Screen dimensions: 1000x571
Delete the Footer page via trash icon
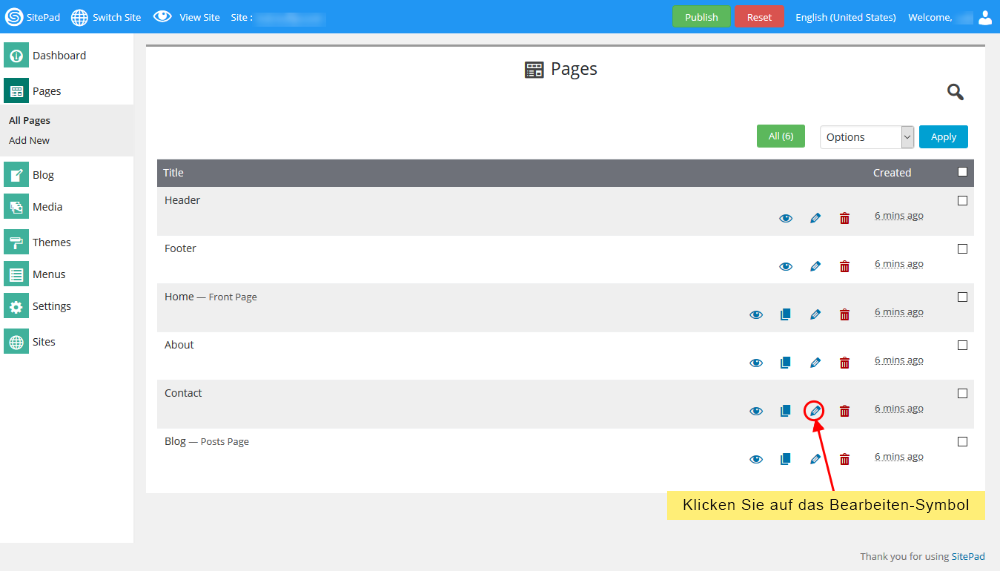[x=844, y=266]
